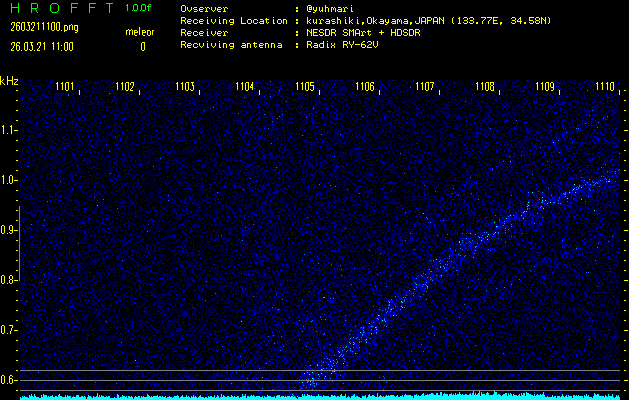Viewport: 629px width, 400px height.
Task: Click the 0.6 frequency axis label
Action: 9,380
